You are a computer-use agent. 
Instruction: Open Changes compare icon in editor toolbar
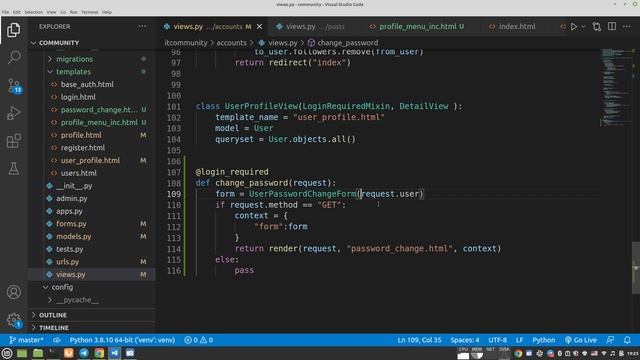click(597, 27)
